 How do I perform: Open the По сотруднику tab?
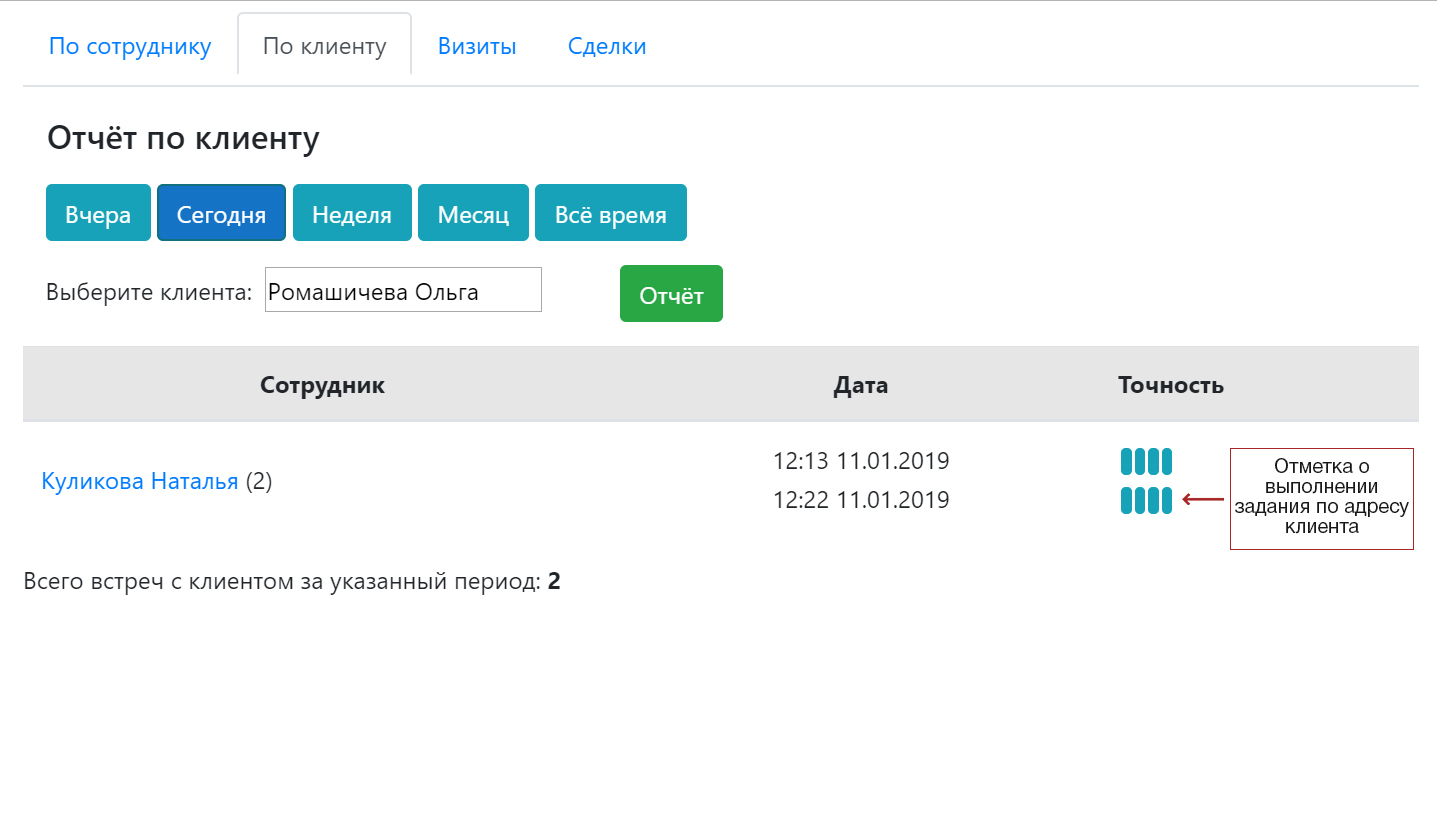click(x=130, y=46)
